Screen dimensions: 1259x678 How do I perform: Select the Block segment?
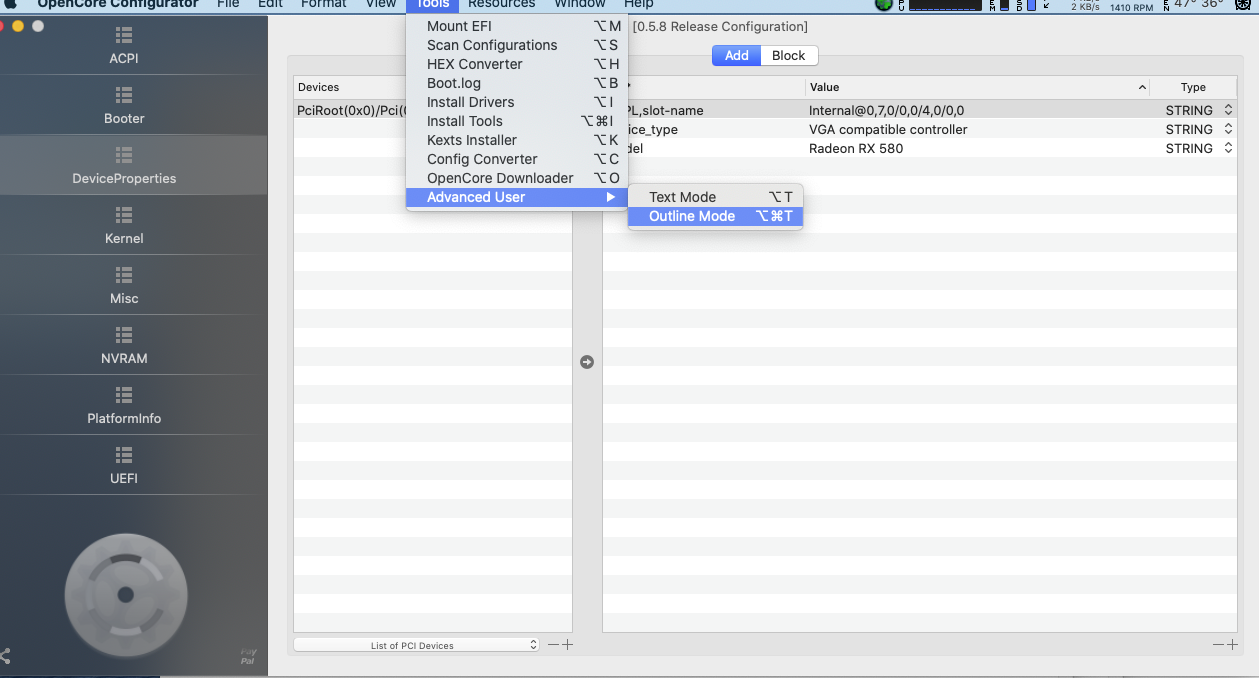pyautogui.click(x=789, y=56)
